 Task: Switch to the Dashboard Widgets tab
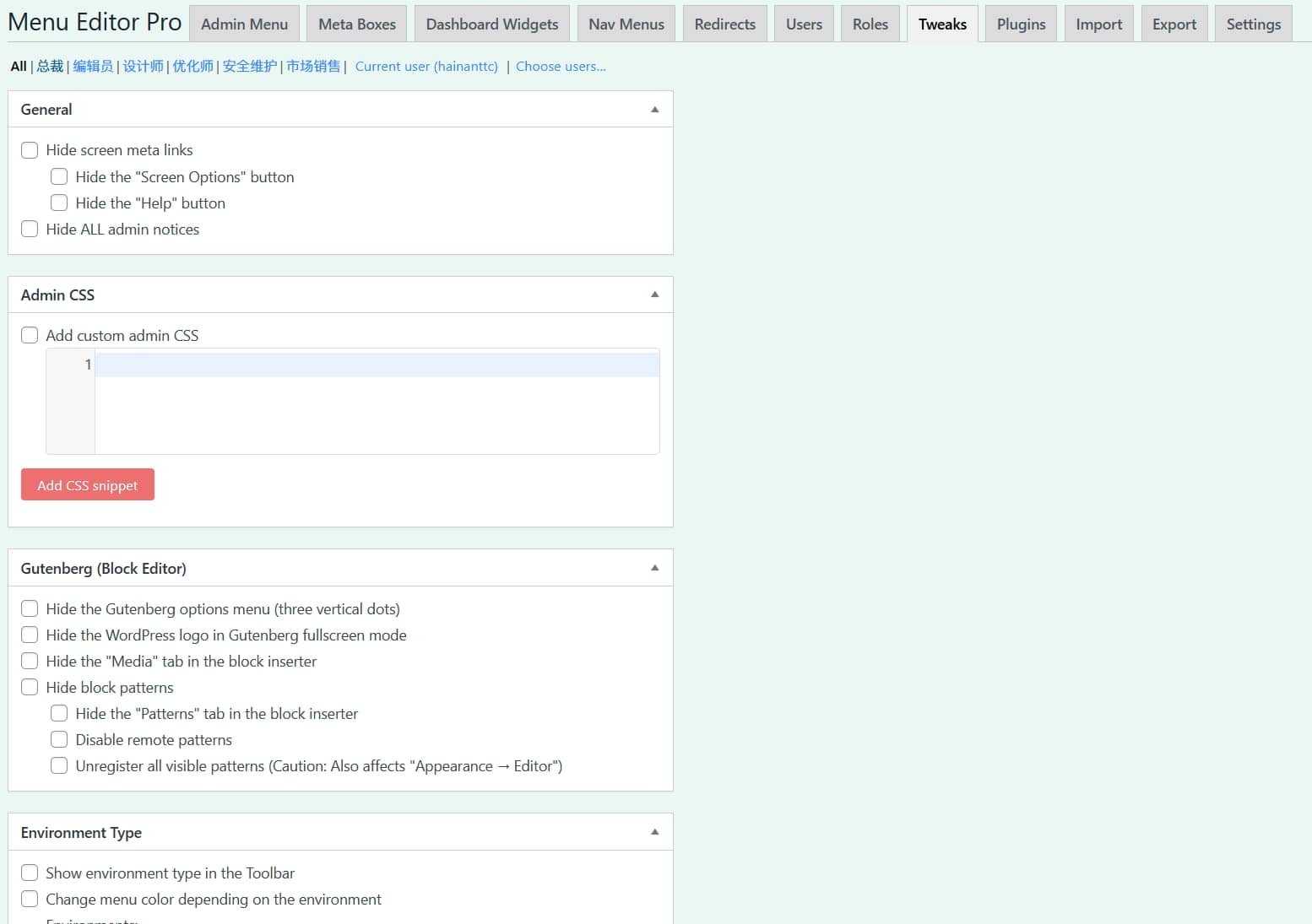point(491,24)
